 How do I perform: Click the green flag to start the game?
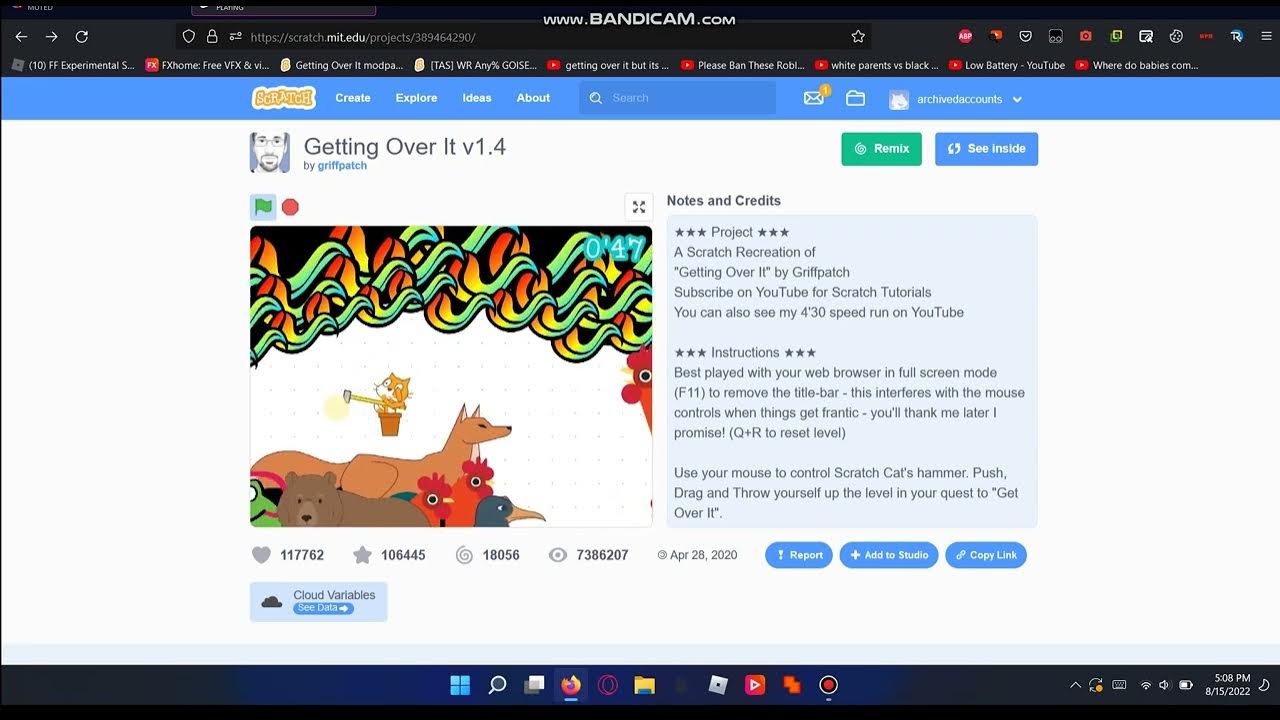(x=263, y=207)
